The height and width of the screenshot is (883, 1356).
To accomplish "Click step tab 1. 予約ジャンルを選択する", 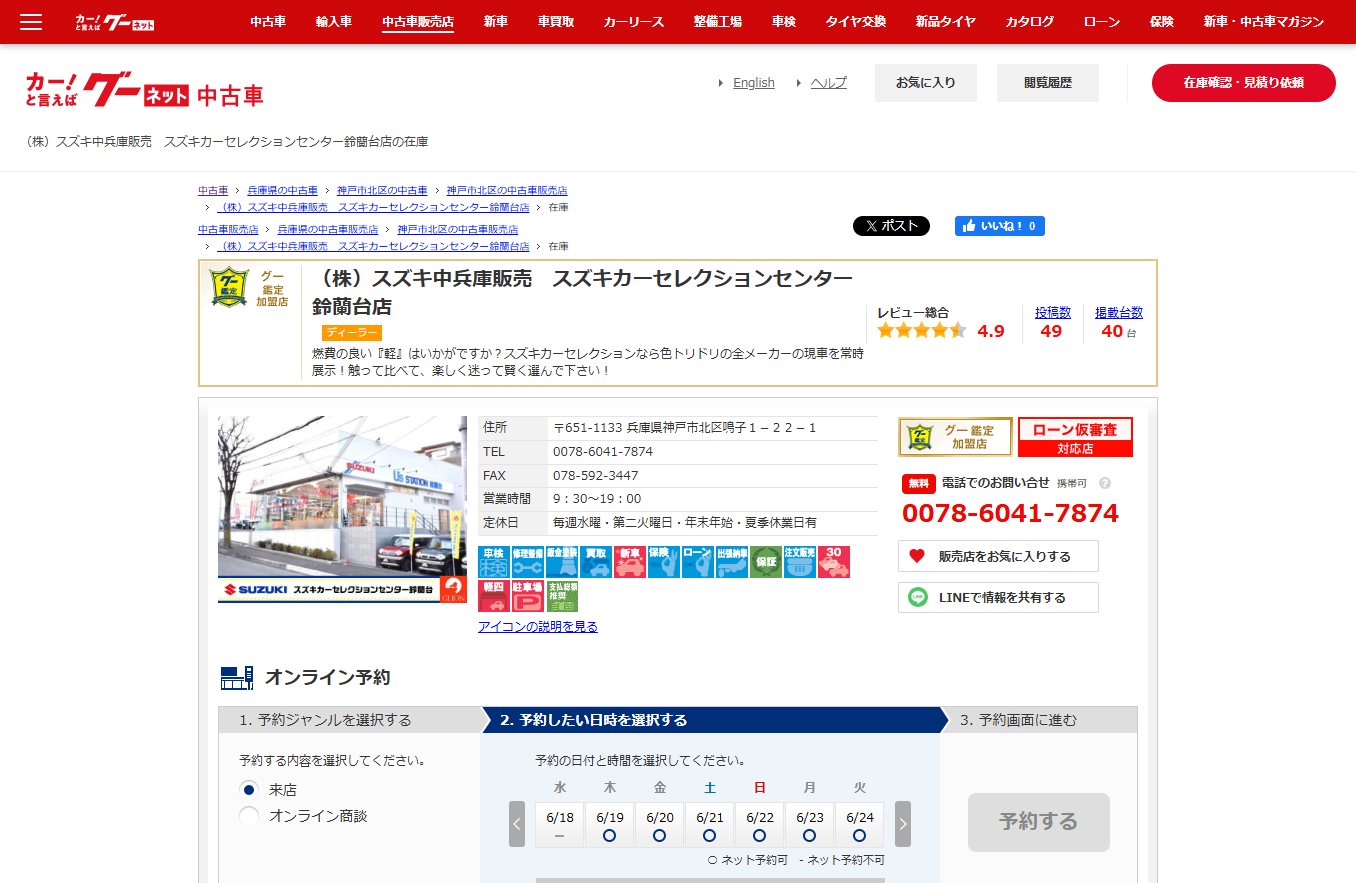I will tap(349, 720).
